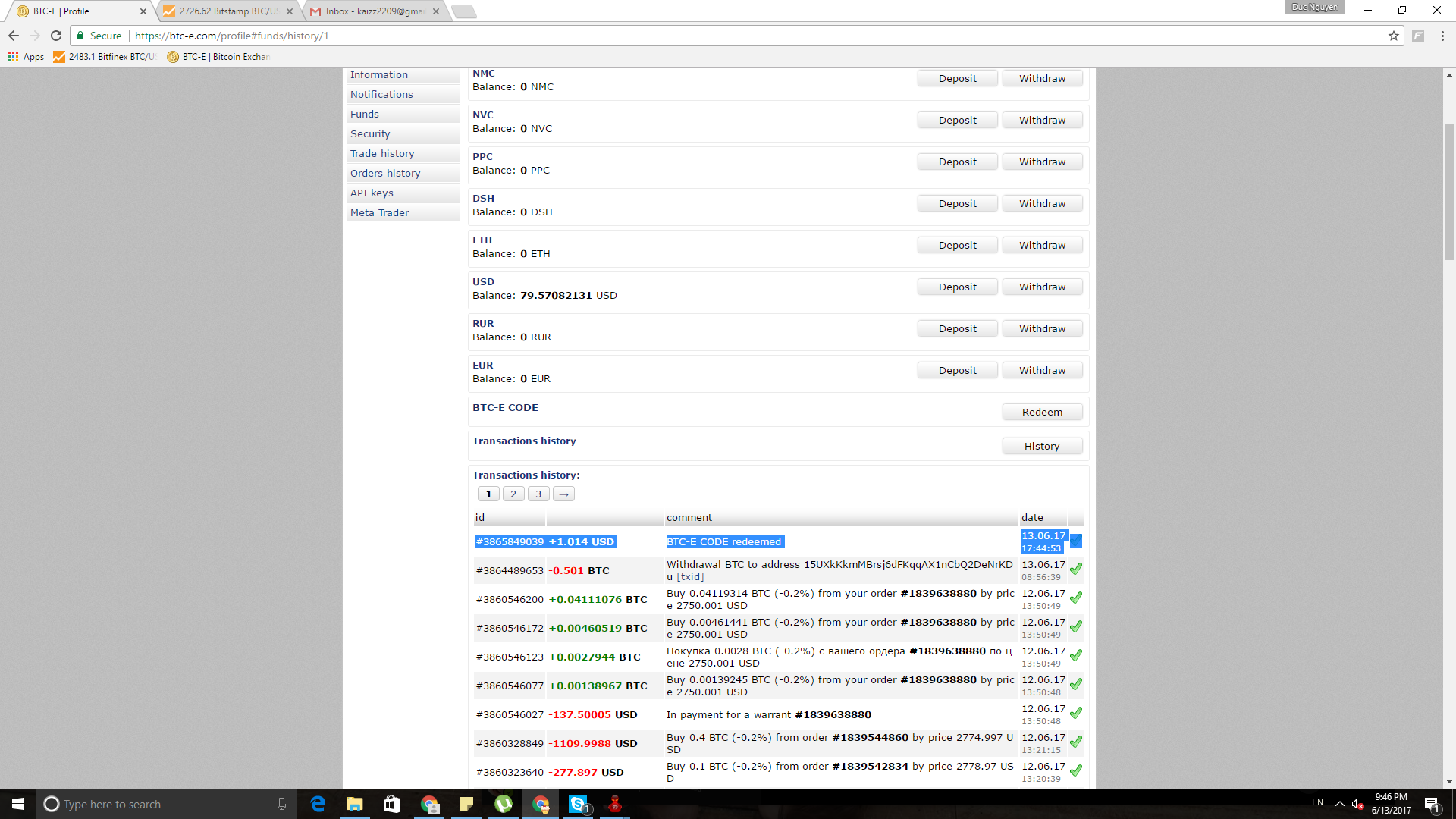Go to the next transactions page via arrow
This screenshot has width=1456, height=819.
pyautogui.click(x=563, y=494)
